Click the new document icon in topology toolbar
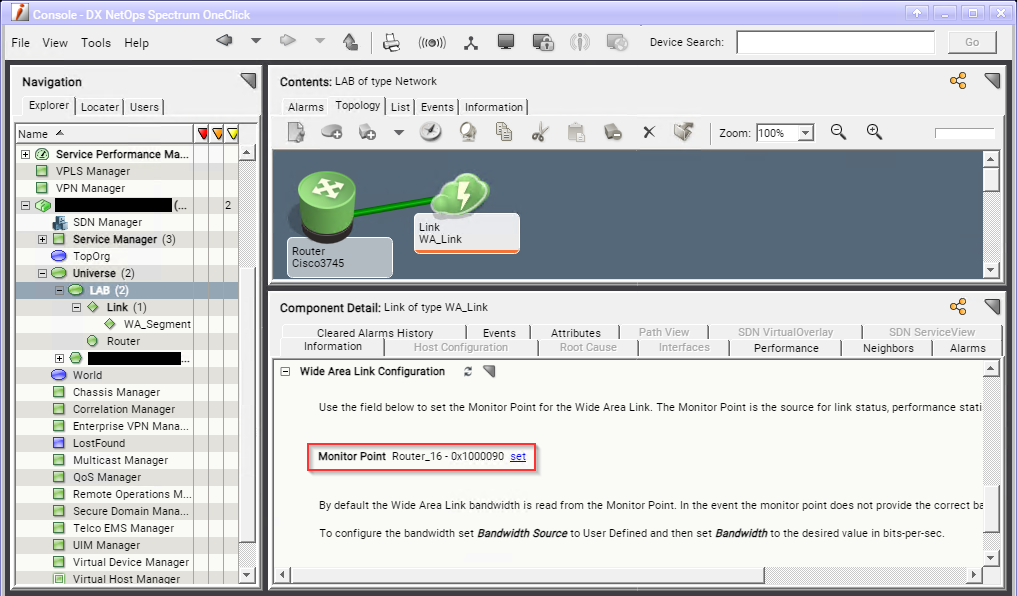1017x596 pixels. tap(296, 132)
